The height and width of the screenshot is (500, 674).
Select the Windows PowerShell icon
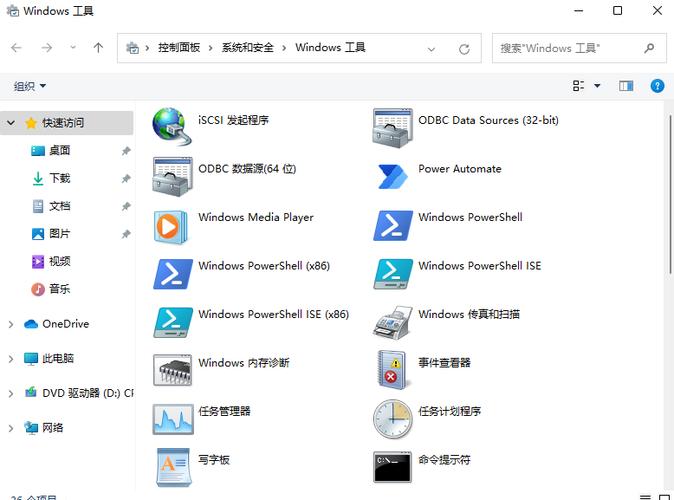point(392,225)
